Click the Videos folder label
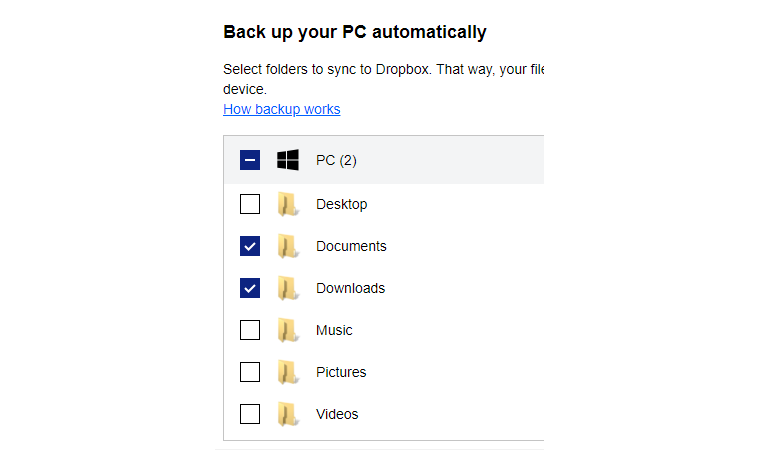The height and width of the screenshot is (453, 763). coord(337,414)
